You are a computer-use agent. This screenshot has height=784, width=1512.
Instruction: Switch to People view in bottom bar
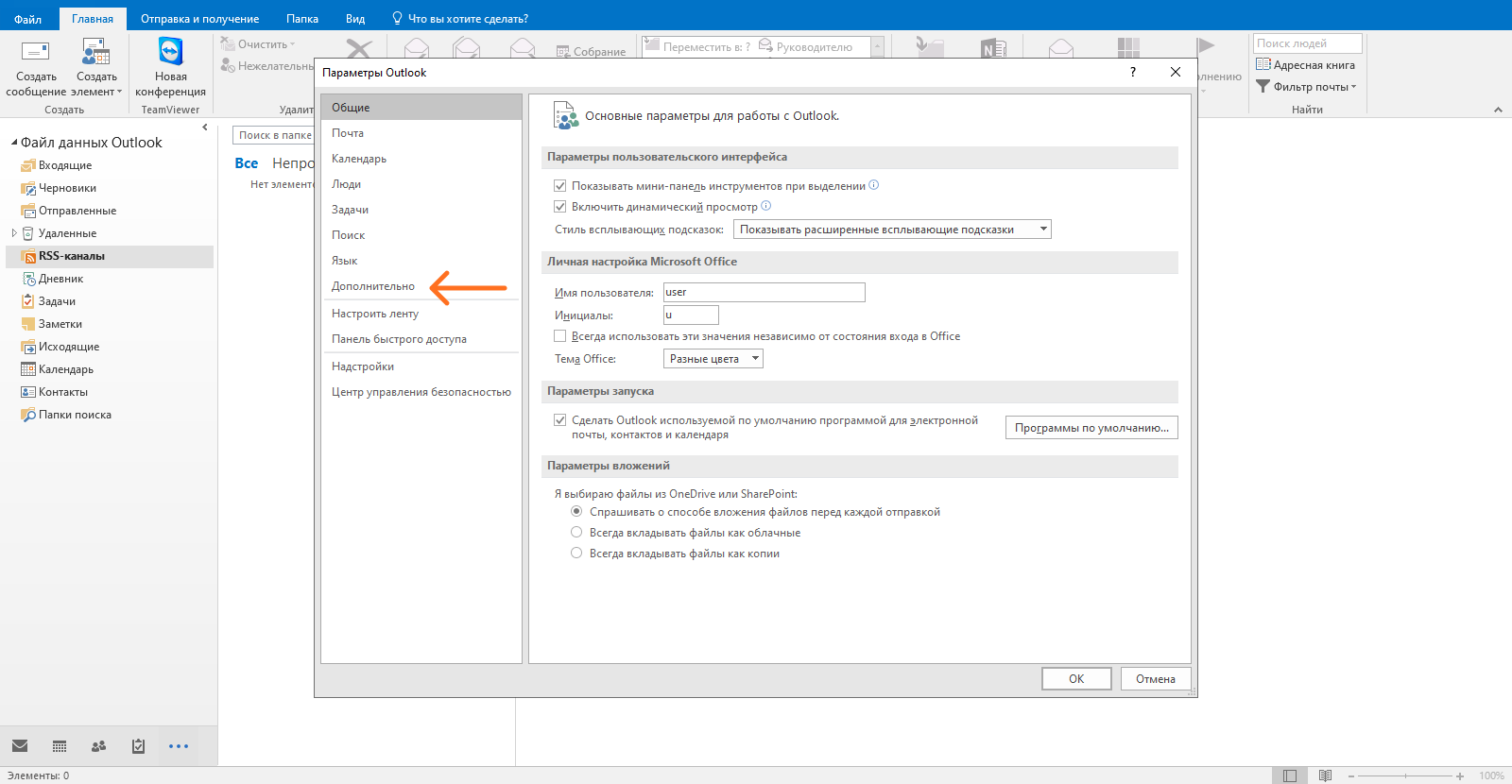(x=99, y=746)
